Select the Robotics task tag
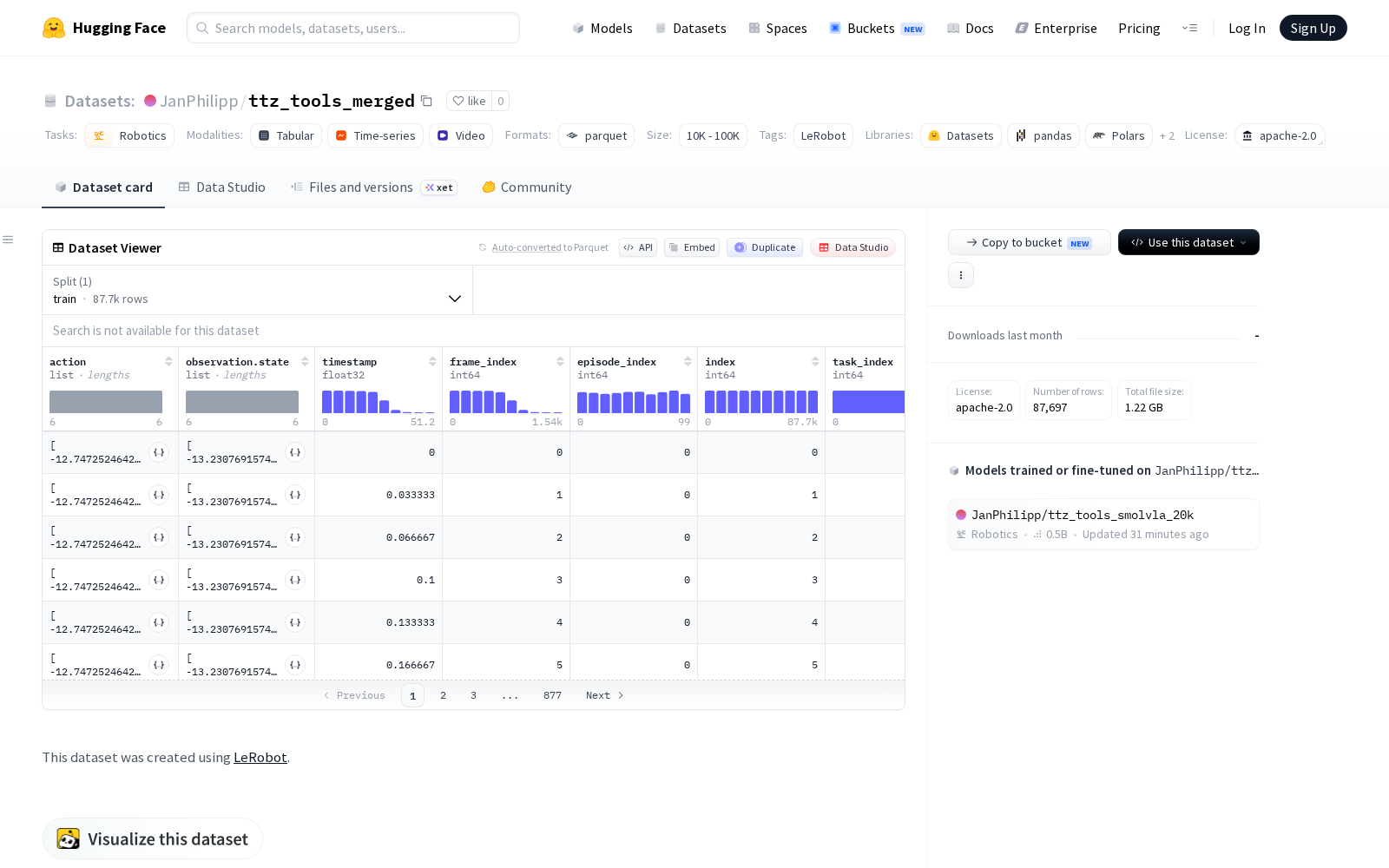Image resolution: width=1389 pixels, height=868 pixels. [x=129, y=135]
